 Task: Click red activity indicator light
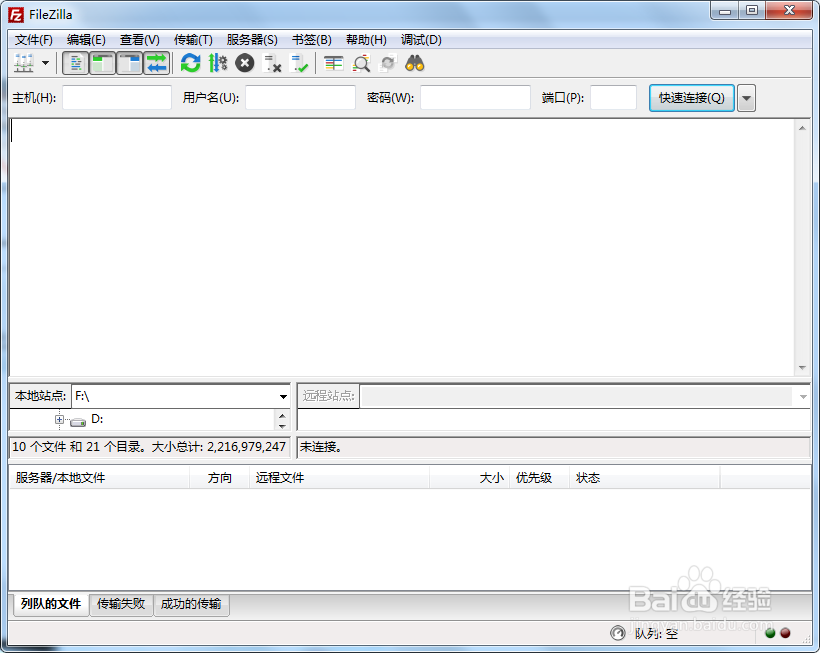785,633
